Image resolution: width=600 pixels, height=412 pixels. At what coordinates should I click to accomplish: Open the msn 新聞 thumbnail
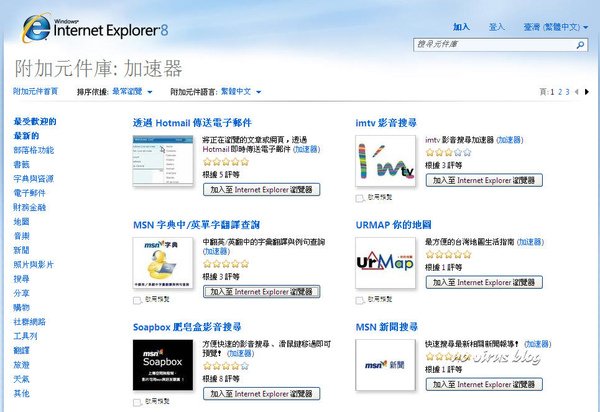(x=385, y=365)
